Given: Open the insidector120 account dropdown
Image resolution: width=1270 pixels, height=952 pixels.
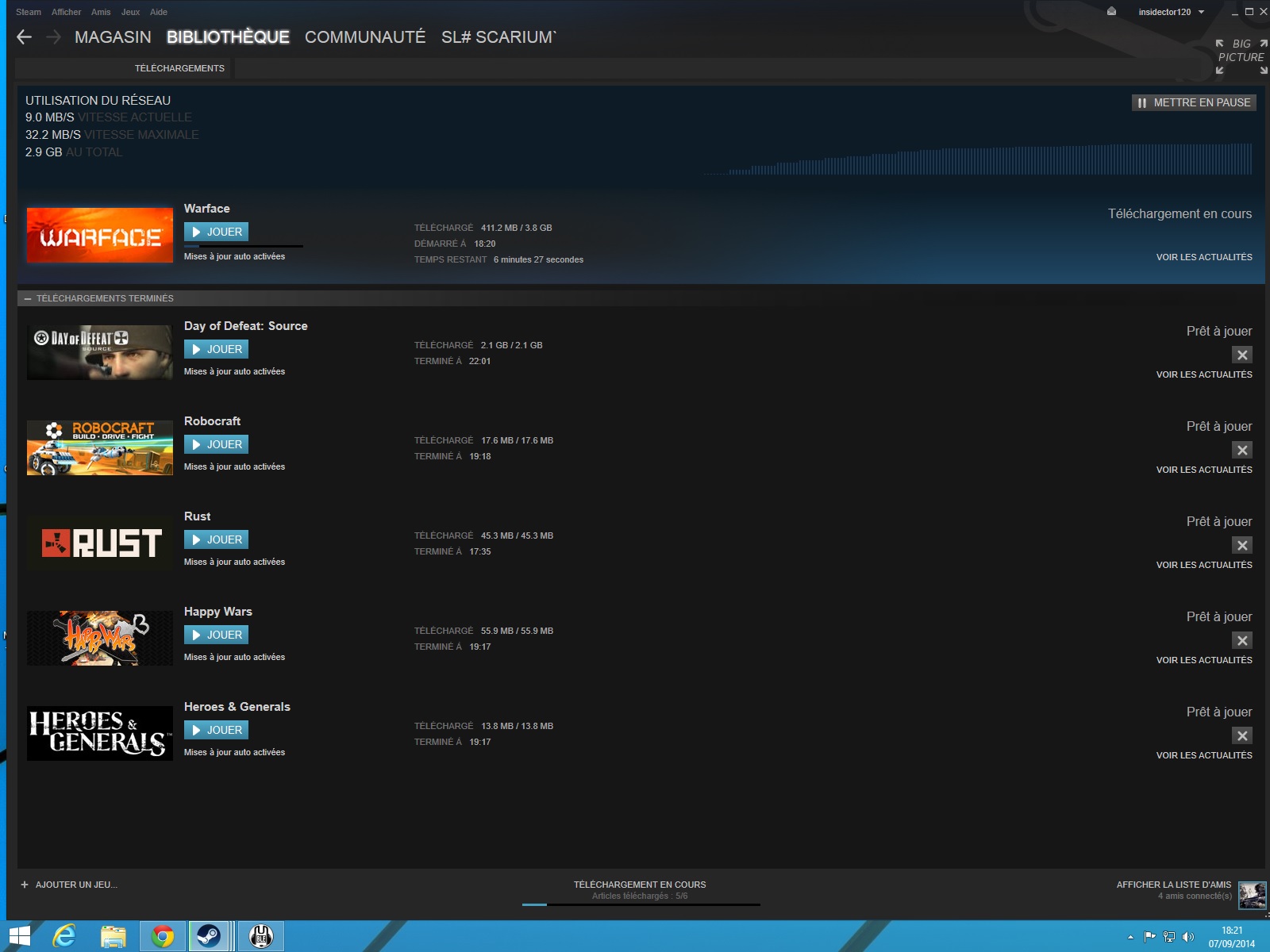Looking at the screenshot, I should [x=1172, y=12].
